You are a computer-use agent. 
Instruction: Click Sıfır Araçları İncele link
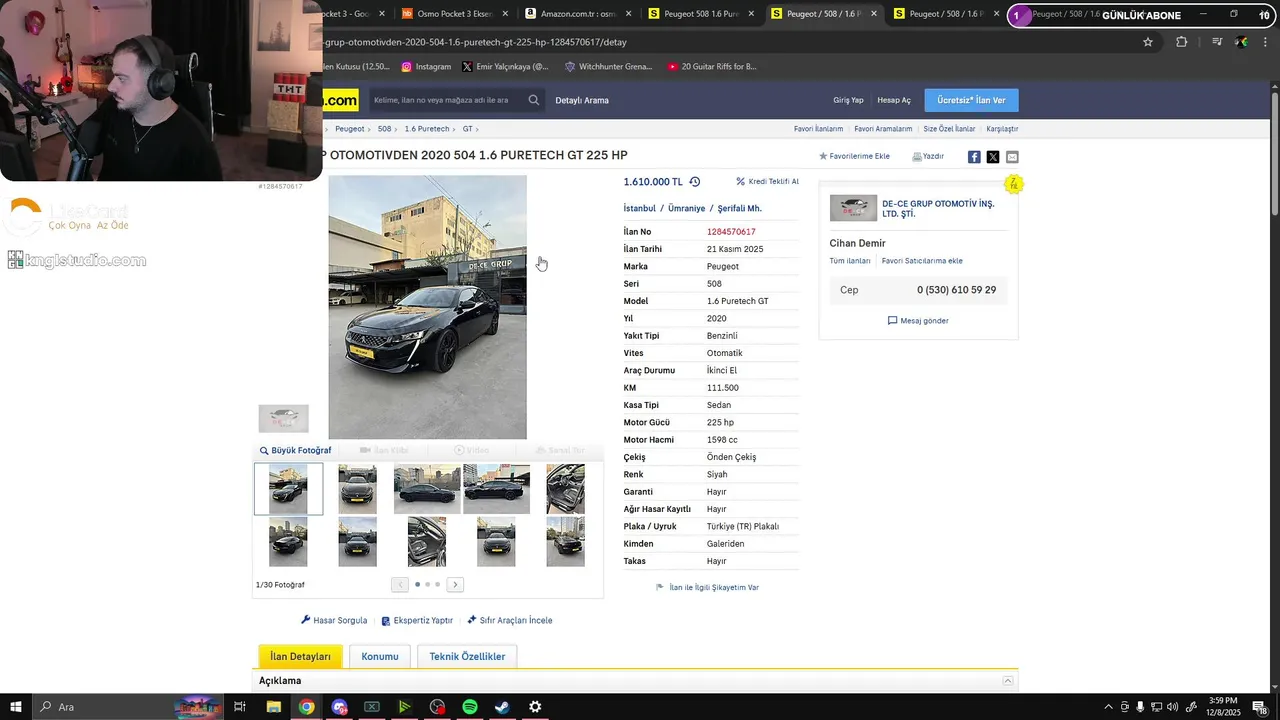point(510,620)
